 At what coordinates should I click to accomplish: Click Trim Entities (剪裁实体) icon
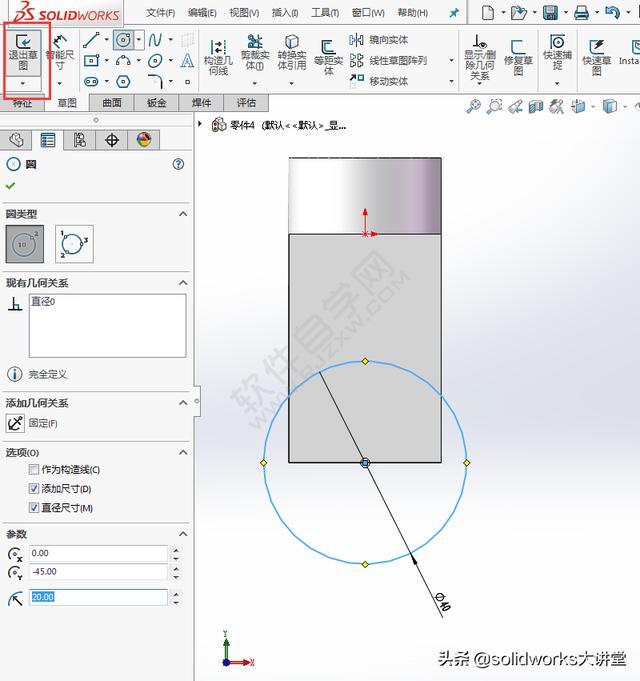[x=255, y=53]
